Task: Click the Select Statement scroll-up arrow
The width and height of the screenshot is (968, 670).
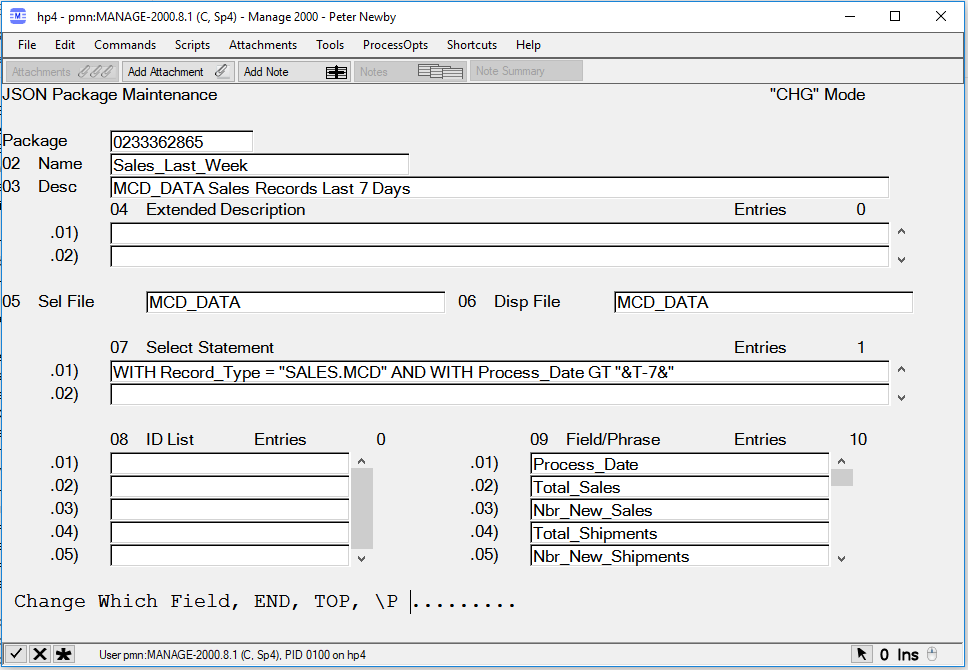Action: [901, 369]
